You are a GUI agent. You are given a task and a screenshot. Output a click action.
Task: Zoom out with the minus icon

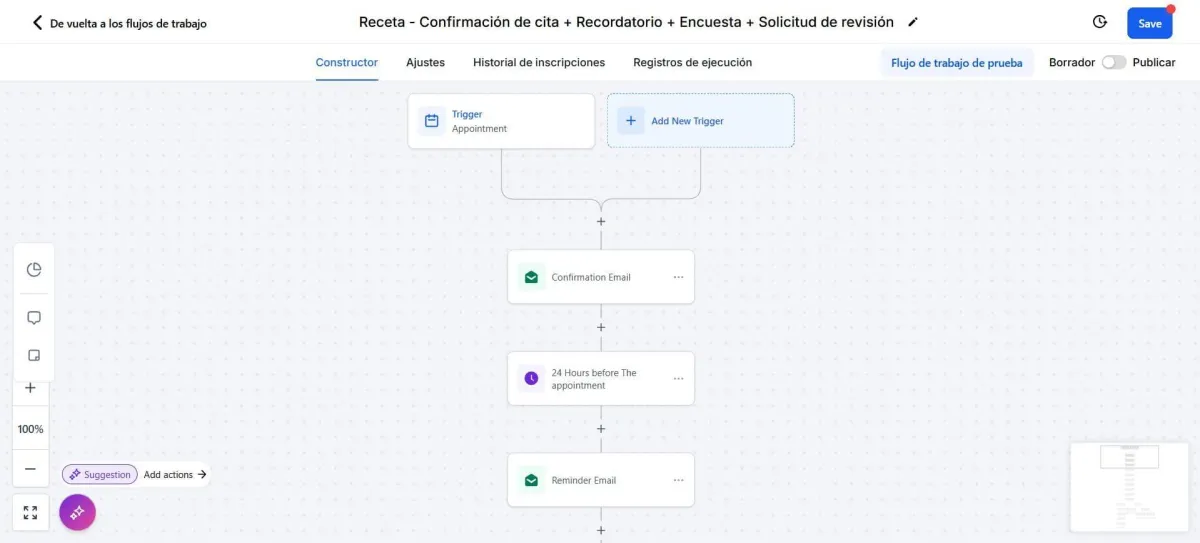tap(30, 469)
